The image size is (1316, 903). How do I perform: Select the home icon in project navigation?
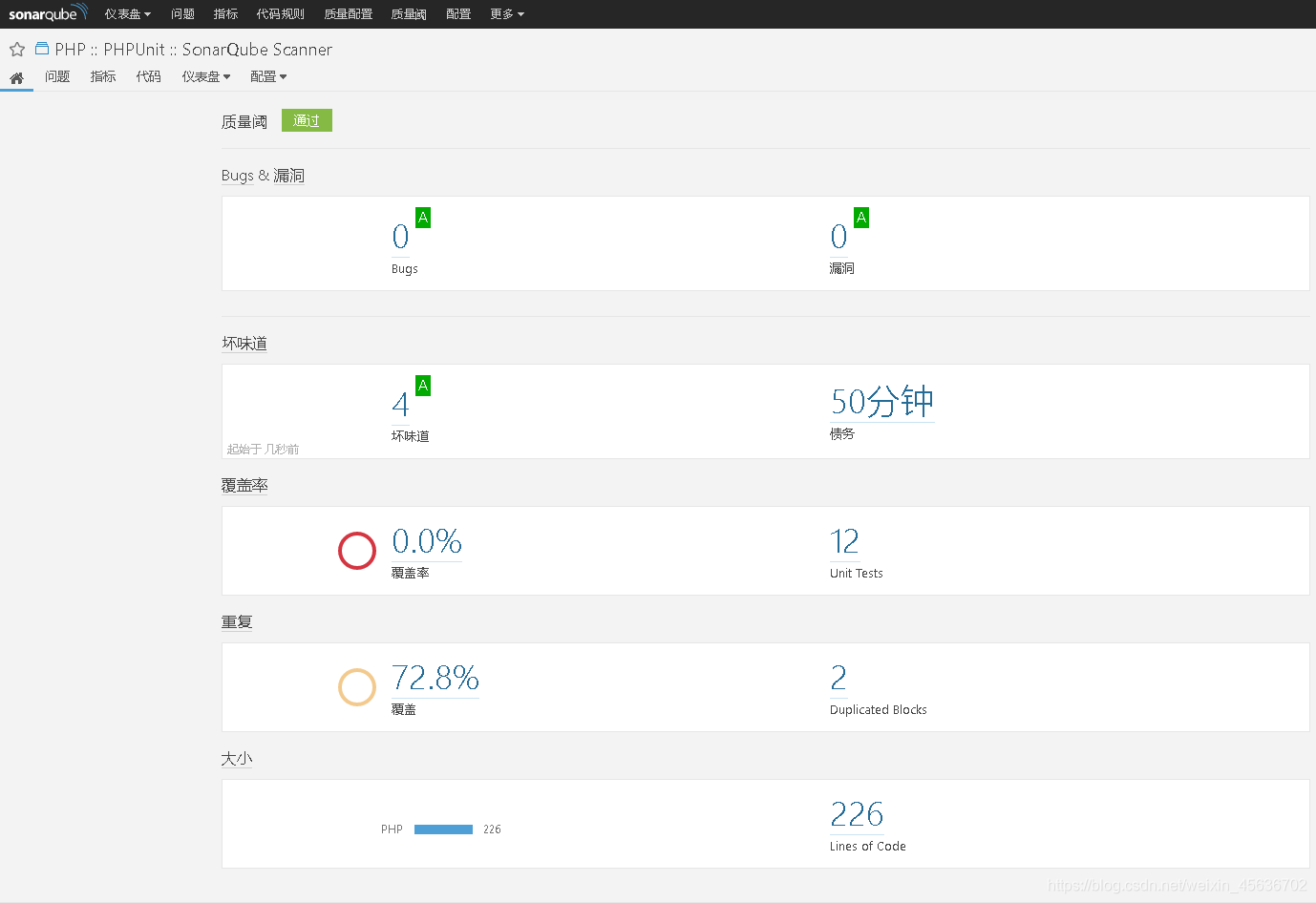click(x=16, y=76)
